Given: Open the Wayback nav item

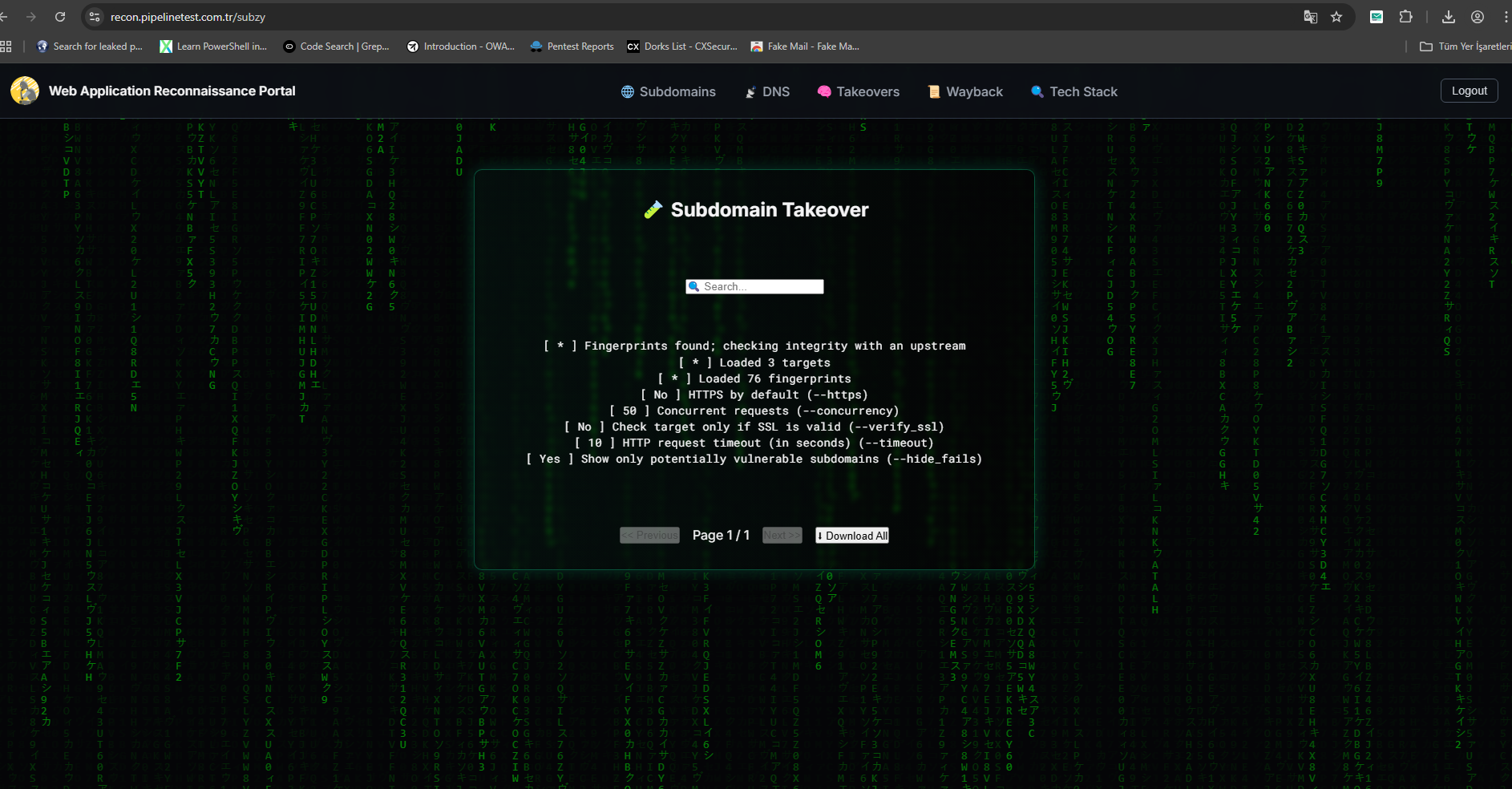Looking at the screenshot, I should (x=965, y=91).
